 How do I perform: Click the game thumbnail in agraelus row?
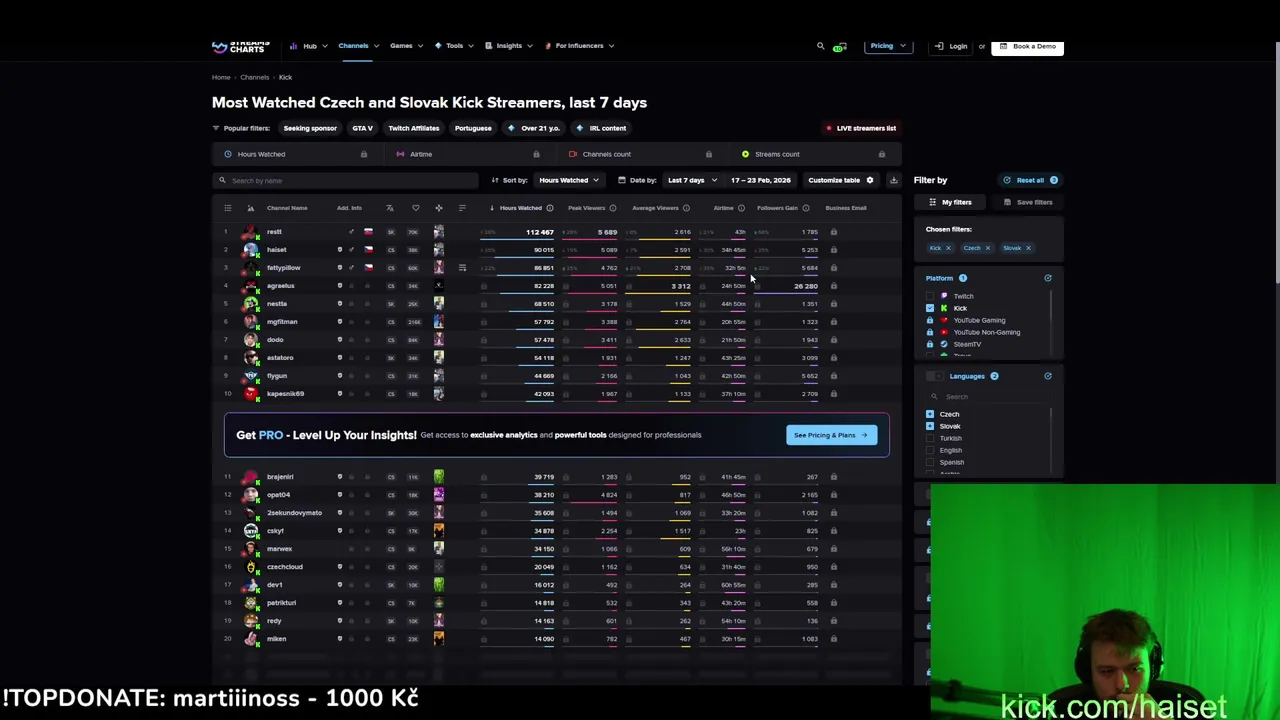[438, 286]
